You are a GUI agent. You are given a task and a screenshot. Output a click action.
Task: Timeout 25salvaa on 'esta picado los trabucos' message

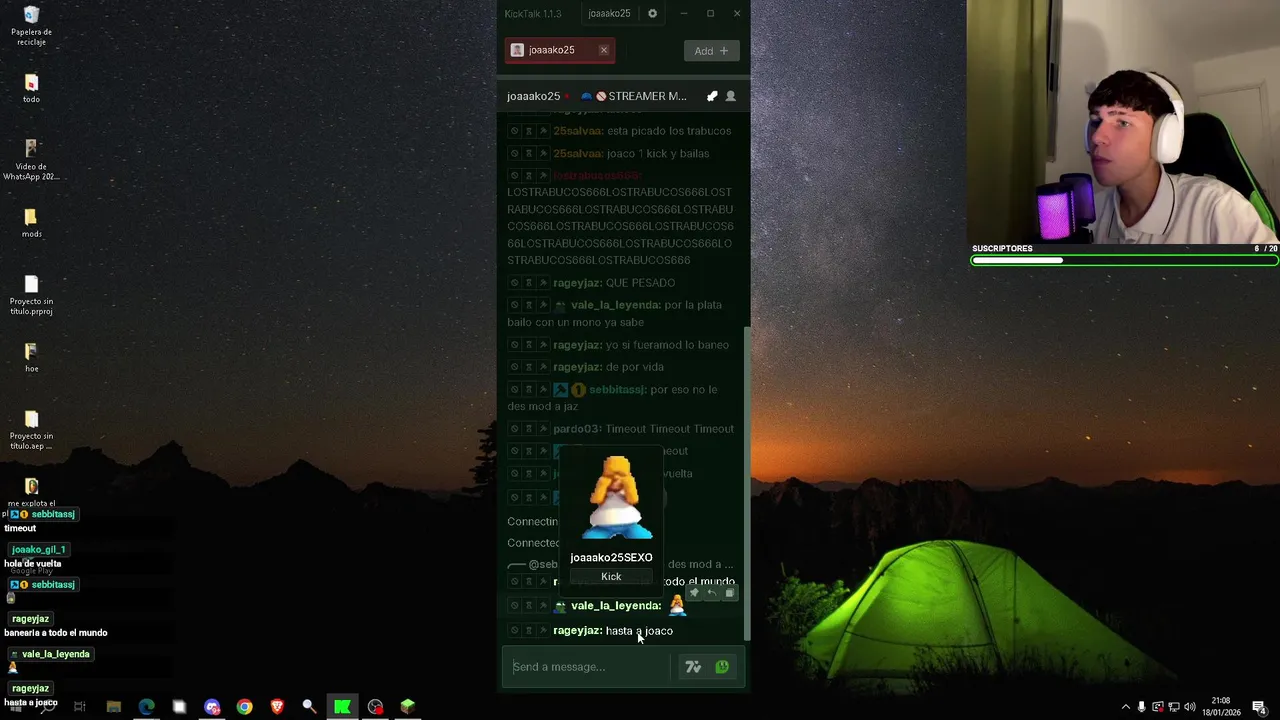pos(529,131)
